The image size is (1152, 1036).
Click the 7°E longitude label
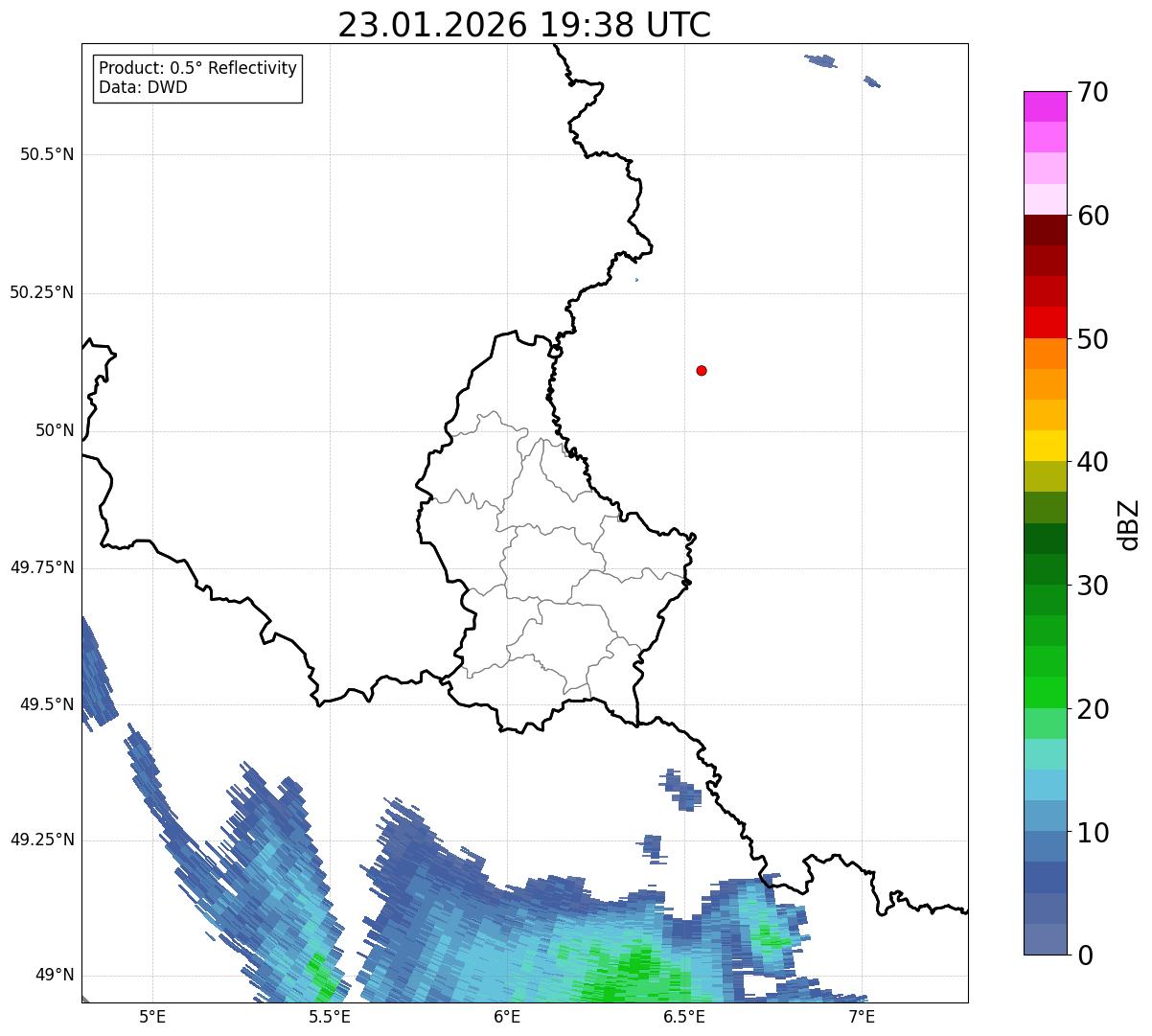(x=862, y=1016)
